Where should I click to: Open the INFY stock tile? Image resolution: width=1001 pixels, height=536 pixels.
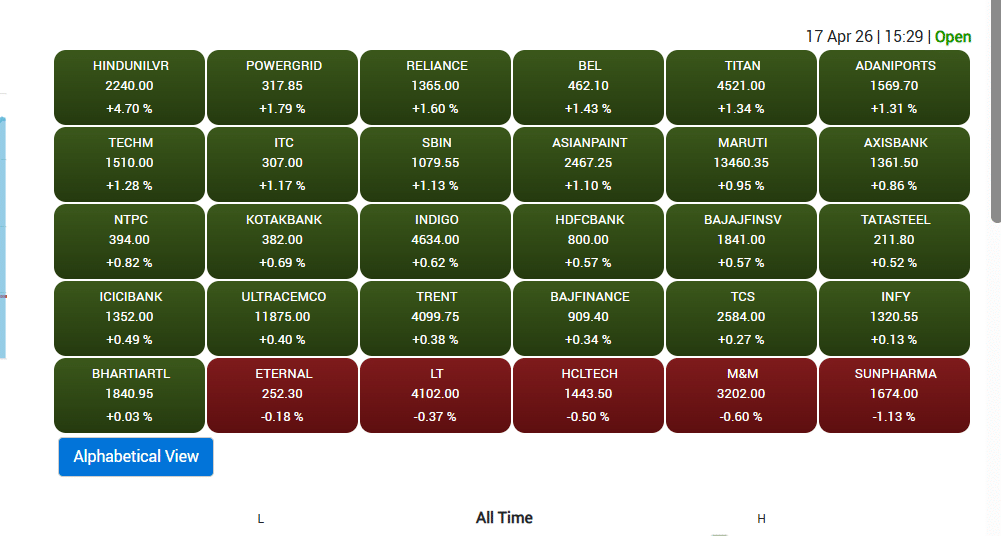(894, 318)
